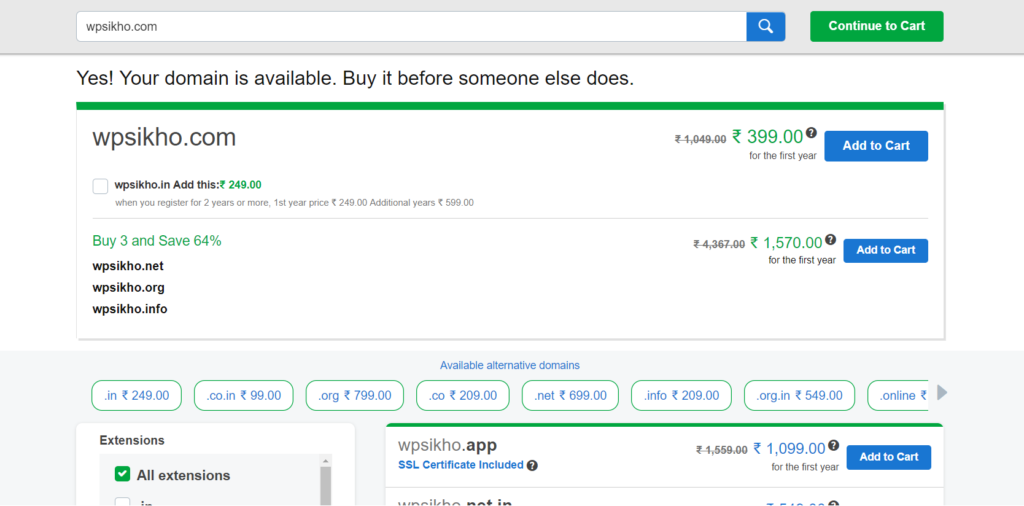The height and width of the screenshot is (506, 1024).
Task: Open help icon beside ₹ 399.00 price
Action: click(811, 133)
